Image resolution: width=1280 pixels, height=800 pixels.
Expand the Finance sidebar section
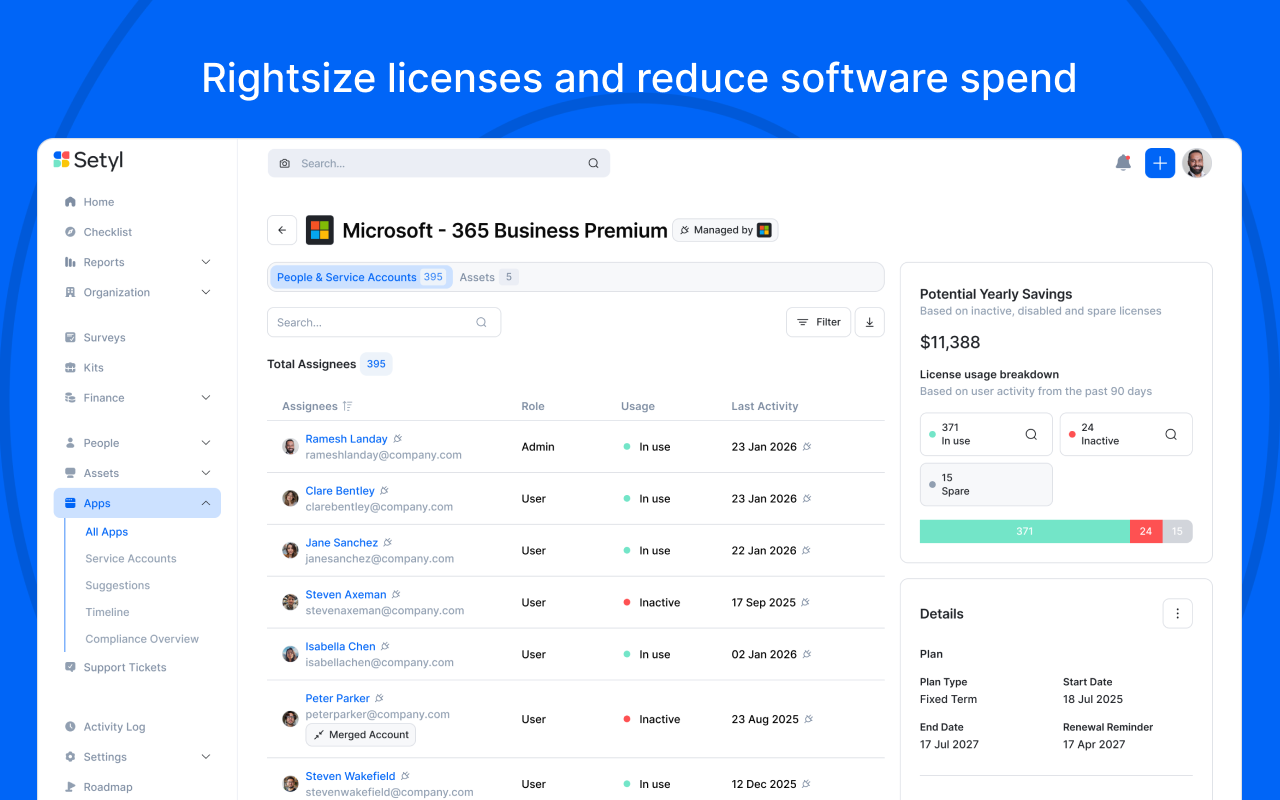pos(206,397)
